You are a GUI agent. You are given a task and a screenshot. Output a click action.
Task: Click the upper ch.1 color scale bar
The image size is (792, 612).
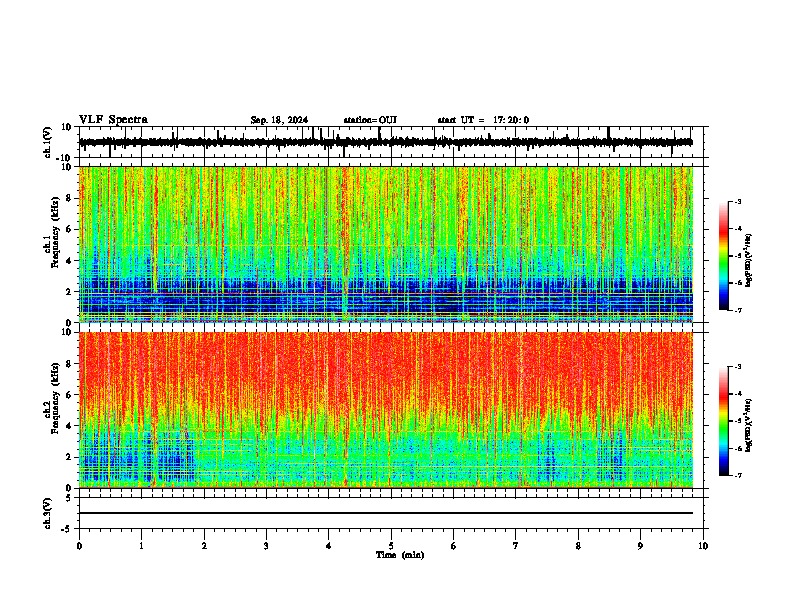(x=724, y=256)
